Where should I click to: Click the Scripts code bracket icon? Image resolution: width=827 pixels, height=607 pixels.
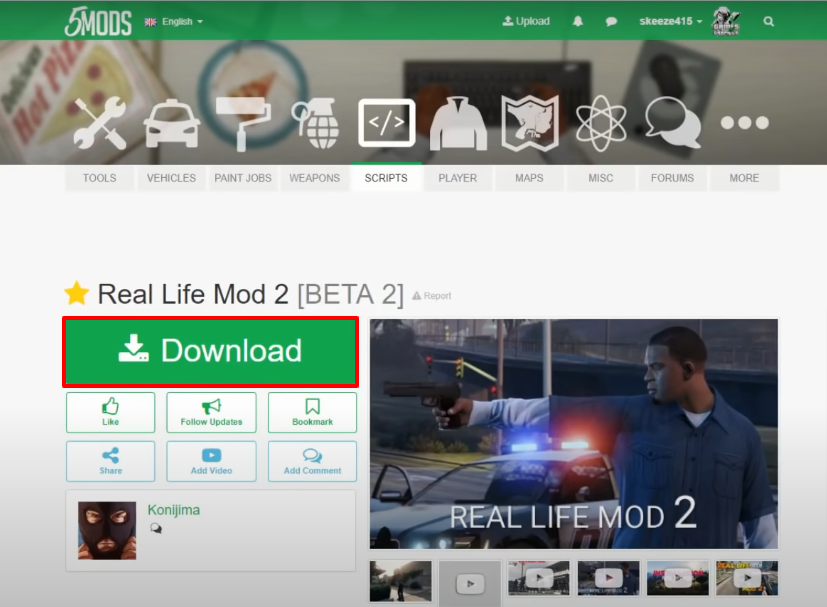(x=387, y=123)
